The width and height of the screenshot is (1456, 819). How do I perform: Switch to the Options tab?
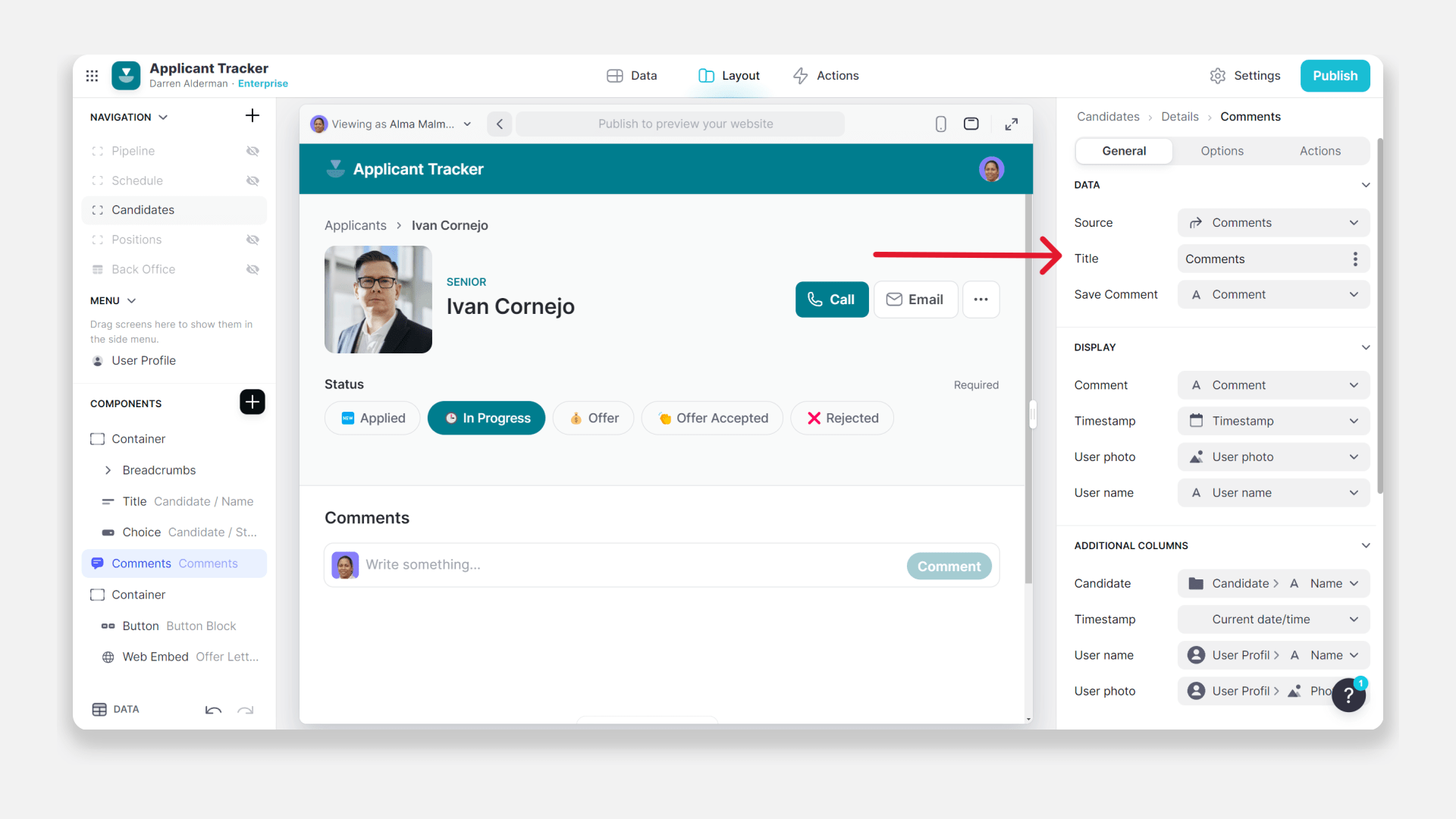(x=1222, y=151)
